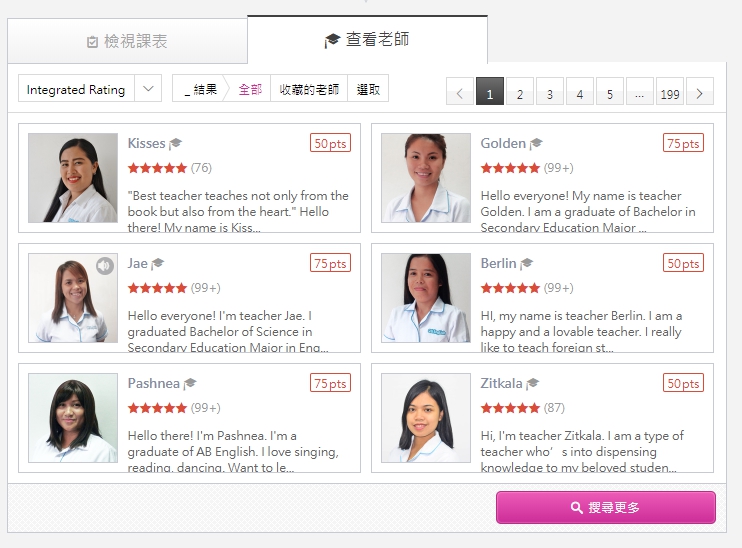The width and height of the screenshot is (742, 548).
Task: Go to page 3
Action: tap(550, 91)
